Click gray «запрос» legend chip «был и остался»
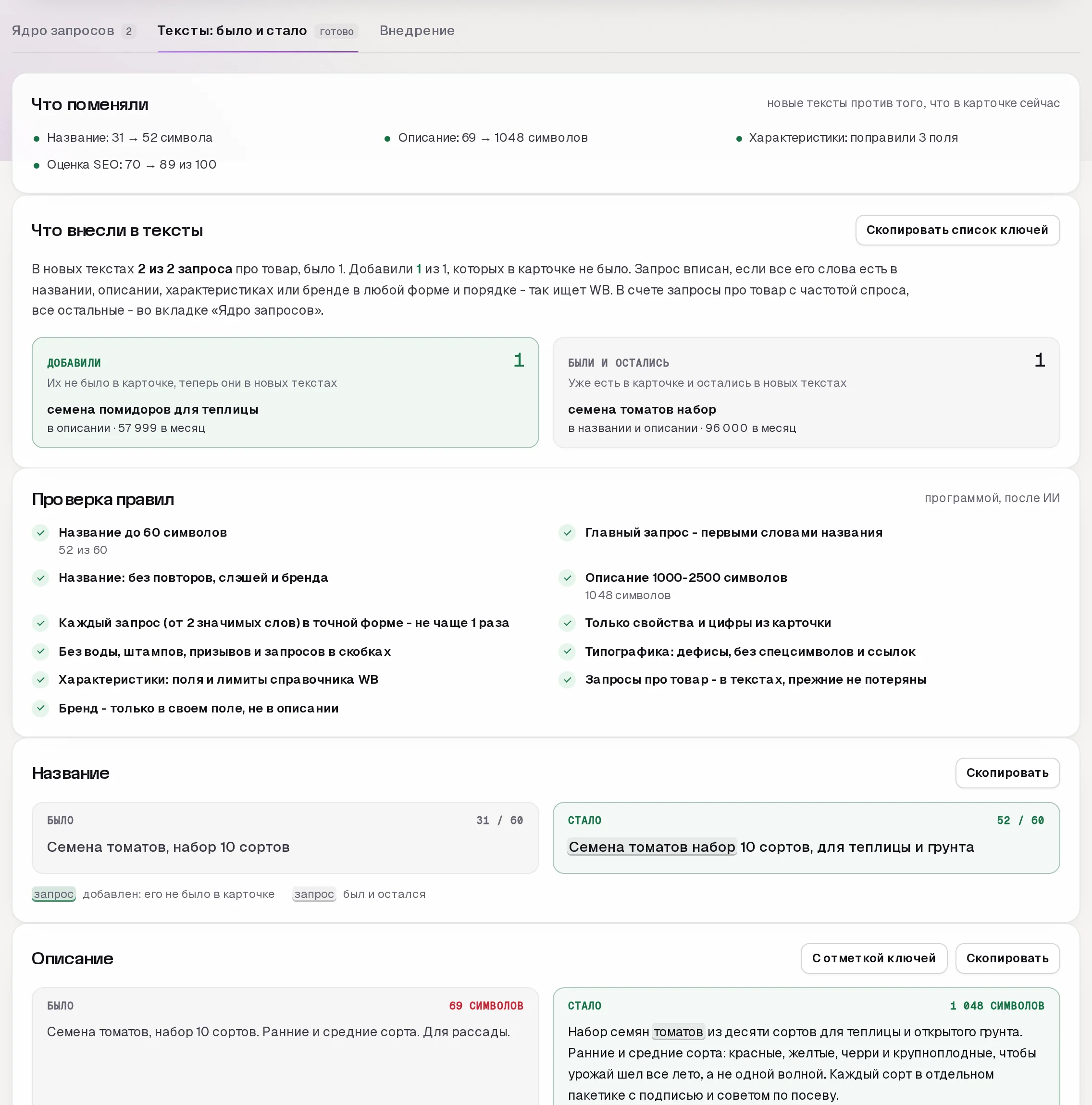 (x=314, y=894)
